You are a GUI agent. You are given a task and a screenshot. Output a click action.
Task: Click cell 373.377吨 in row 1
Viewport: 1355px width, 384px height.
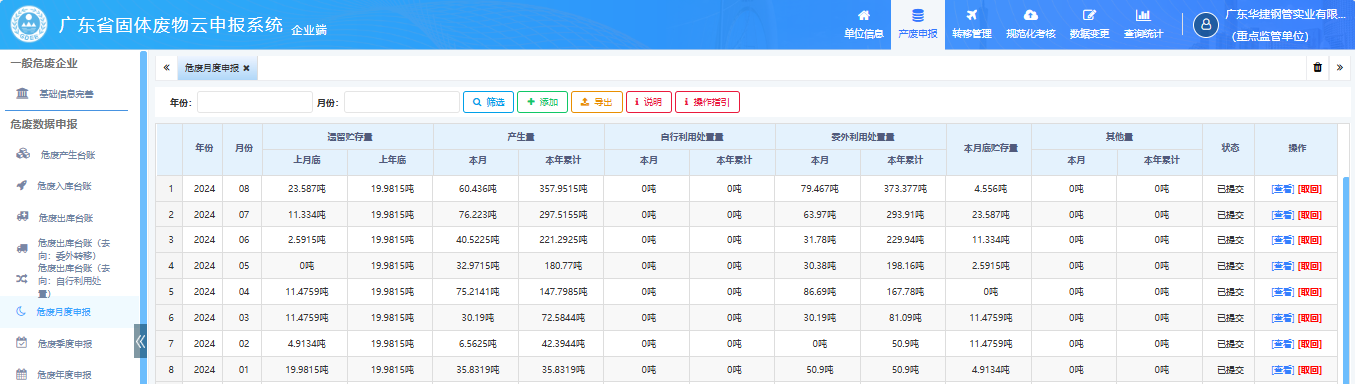[x=903, y=188]
